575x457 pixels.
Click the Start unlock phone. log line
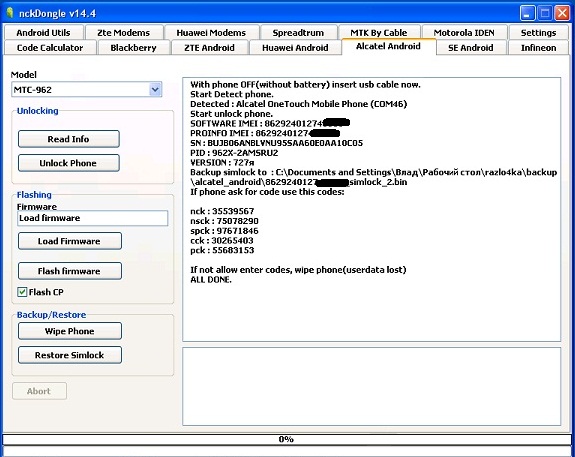point(231,114)
